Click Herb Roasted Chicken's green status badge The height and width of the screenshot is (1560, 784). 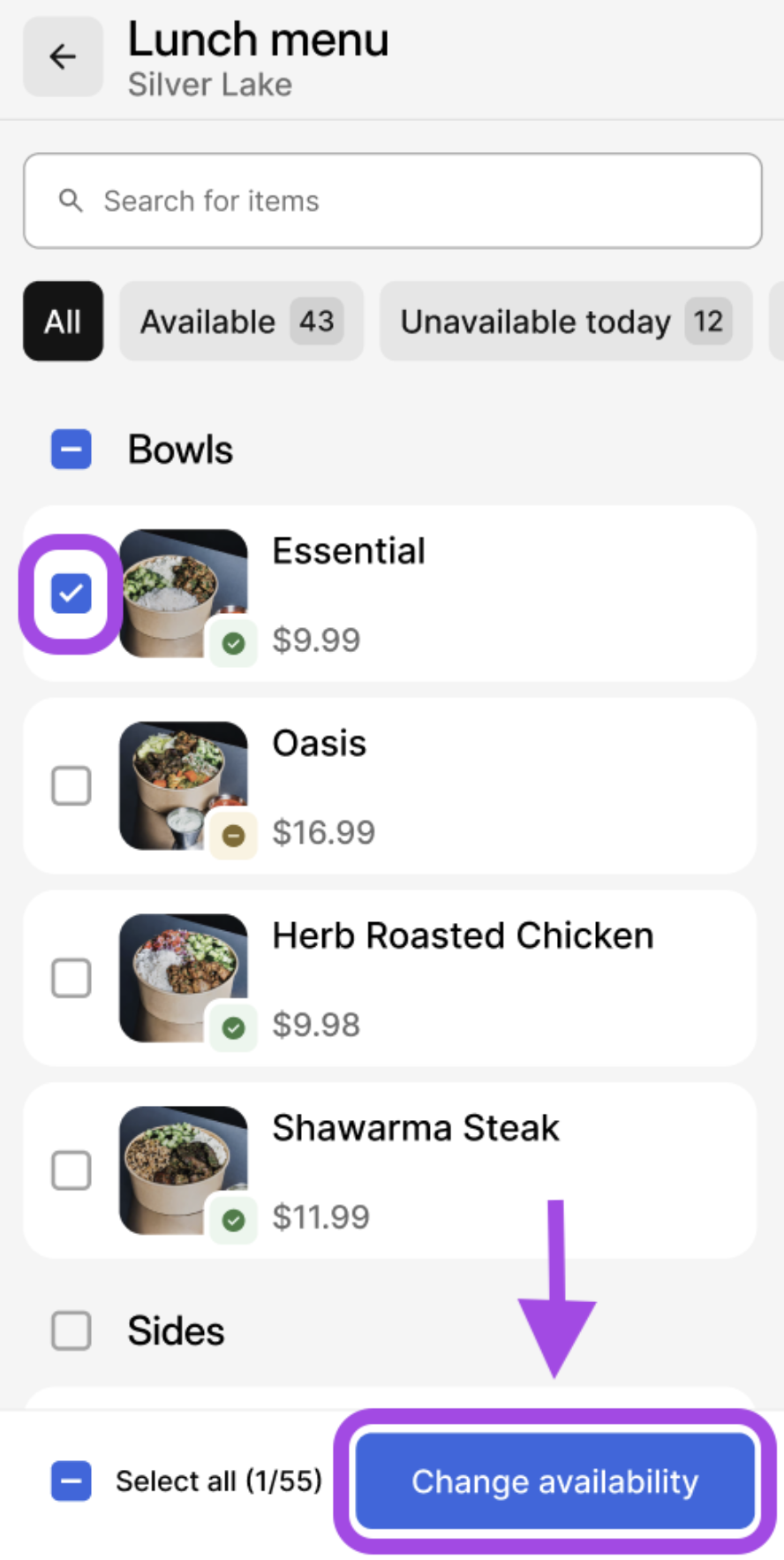click(x=233, y=1027)
